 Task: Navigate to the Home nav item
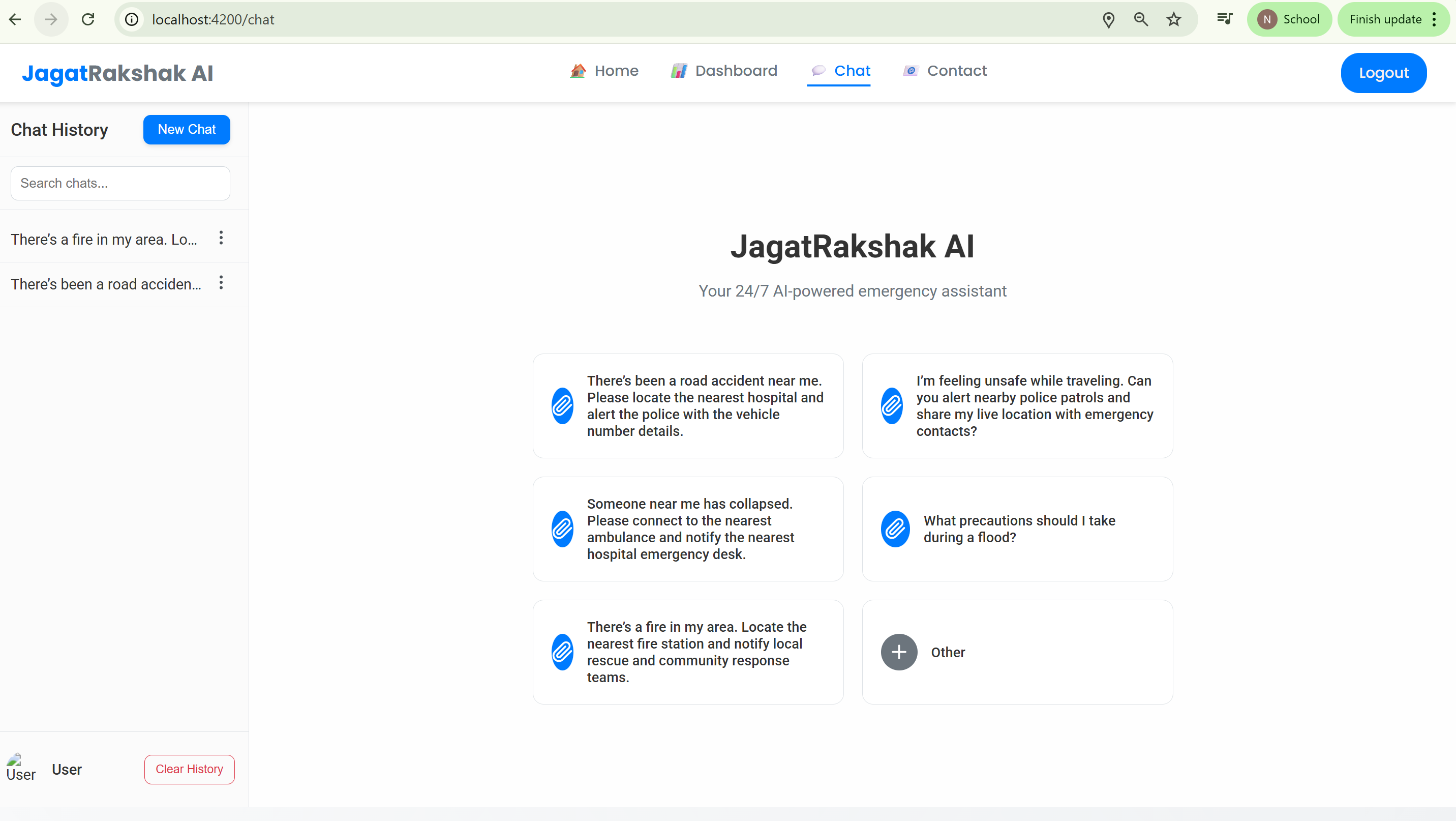[x=604, y=71]
